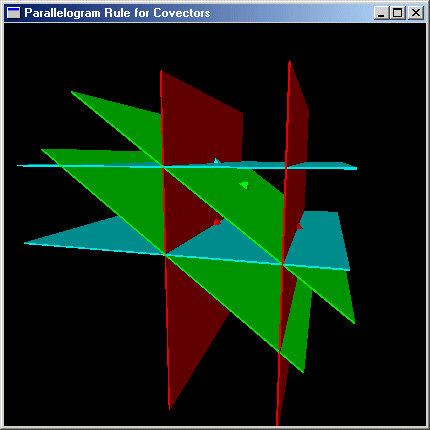
Task: Click the small red arrowhead at the center
Action: pyautogui.click(x=217, y=222)
